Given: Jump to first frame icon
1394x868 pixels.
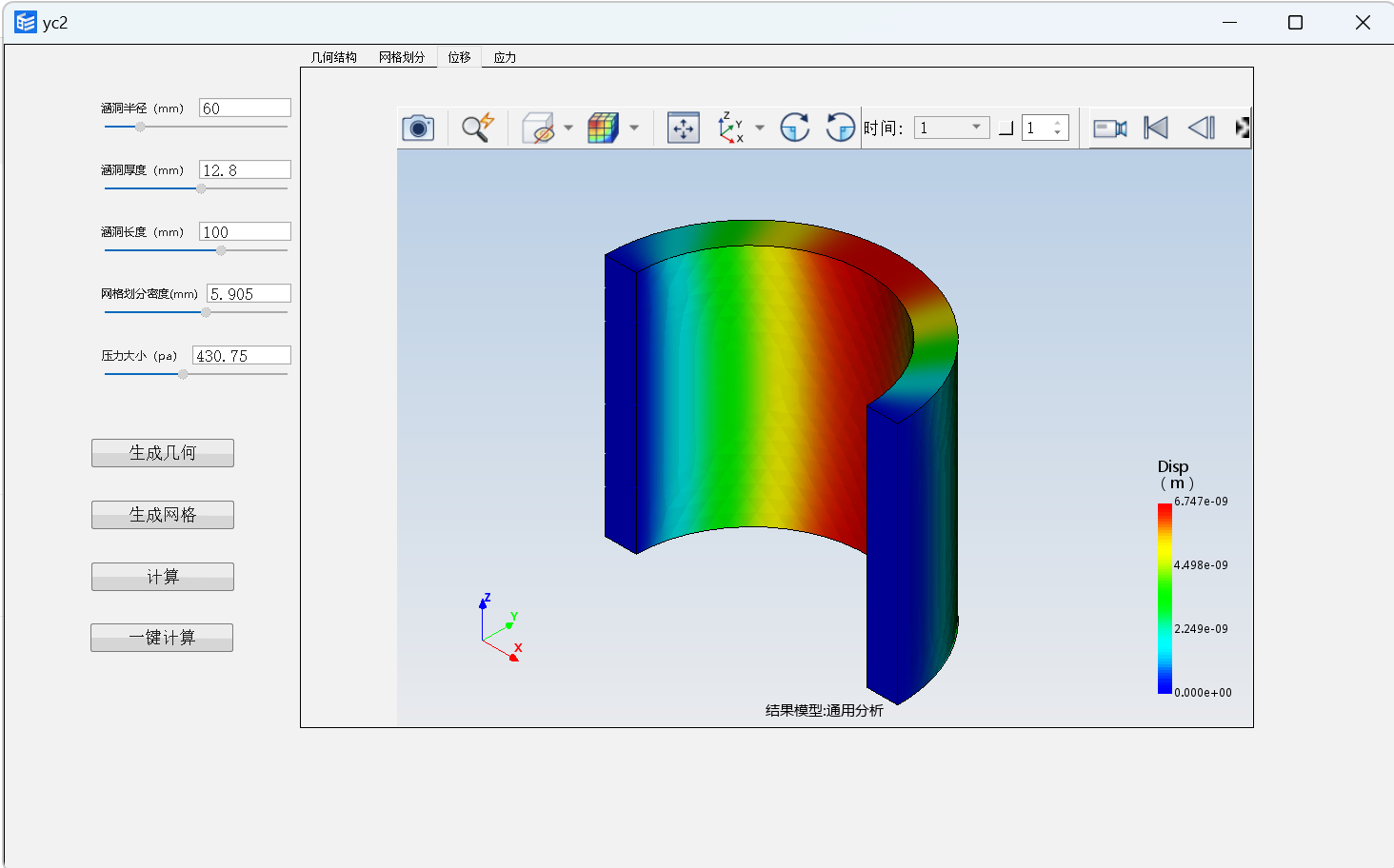Looking at the screenshot, I should click(x=1156, y=128).
